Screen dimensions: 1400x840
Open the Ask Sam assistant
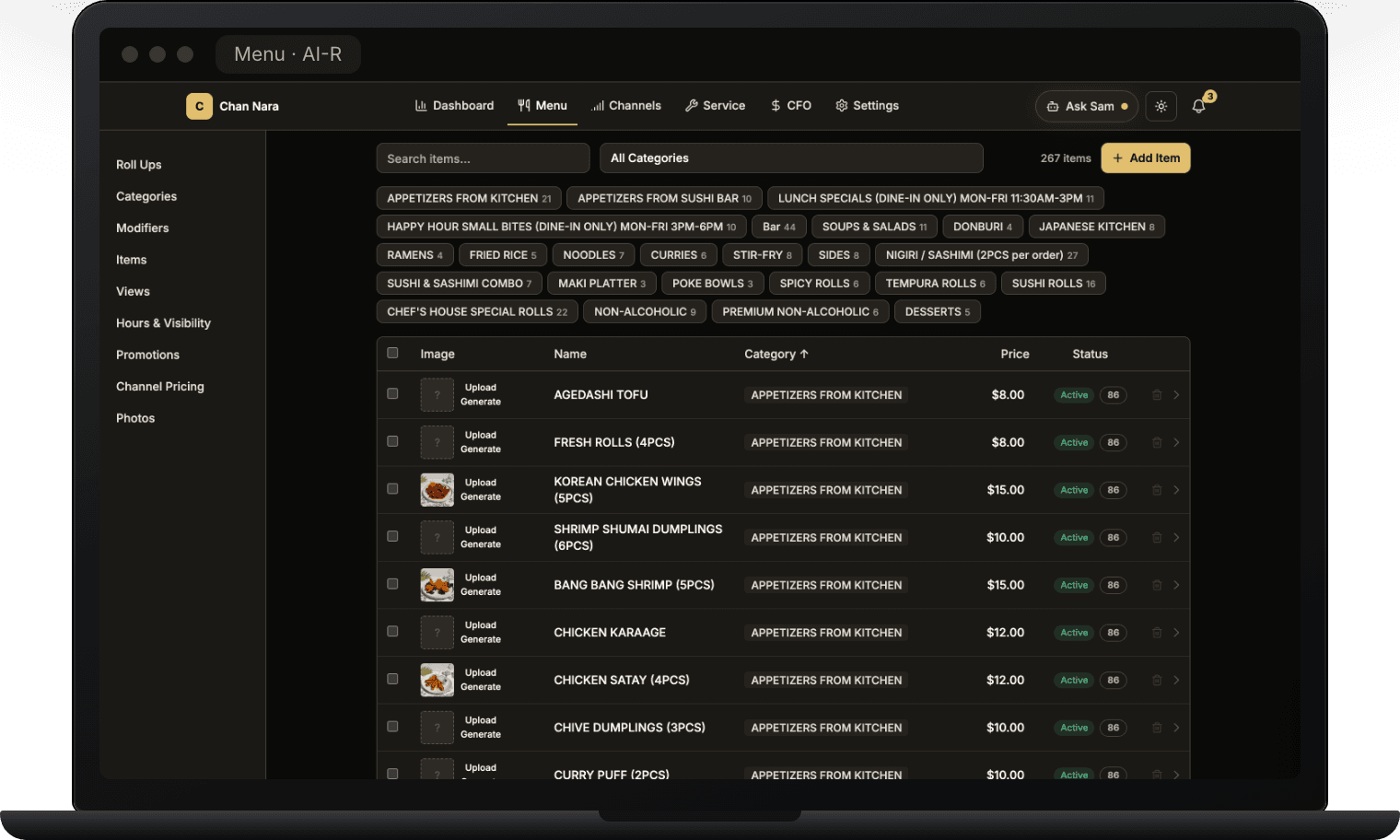click(1087, 106)
